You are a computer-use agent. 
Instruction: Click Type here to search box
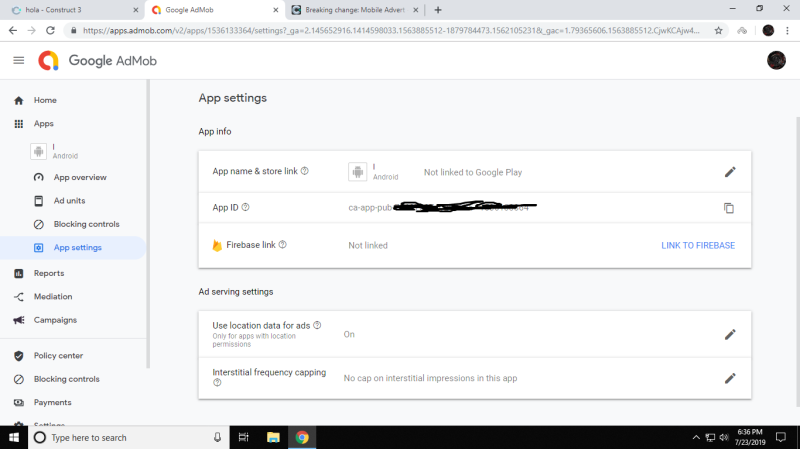[128, 437]
